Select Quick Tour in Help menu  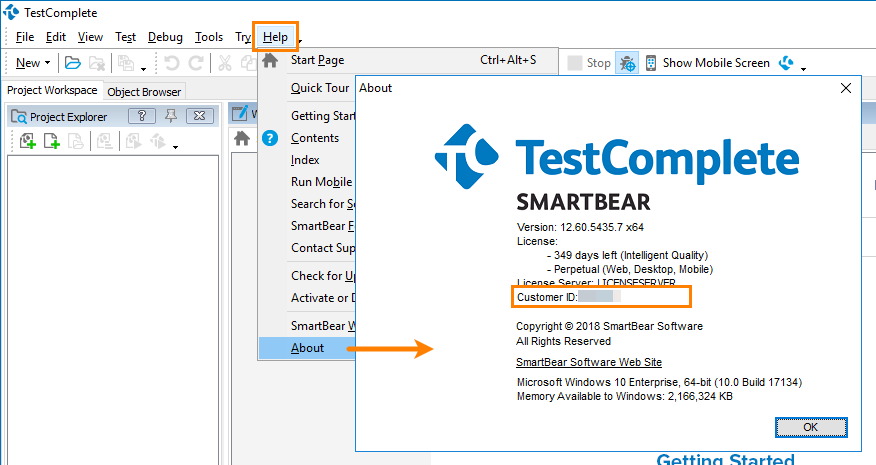point(320,88)
